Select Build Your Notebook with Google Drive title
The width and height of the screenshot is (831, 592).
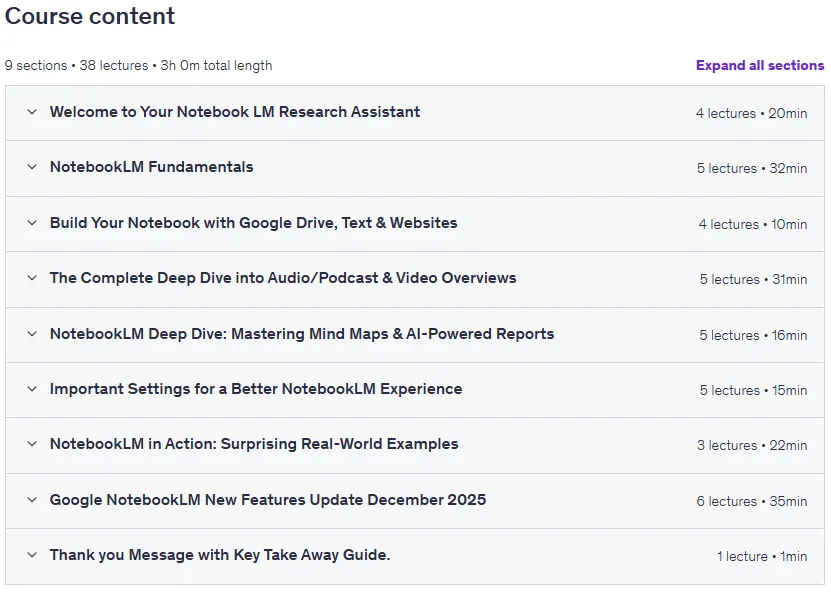pos(253,223)
